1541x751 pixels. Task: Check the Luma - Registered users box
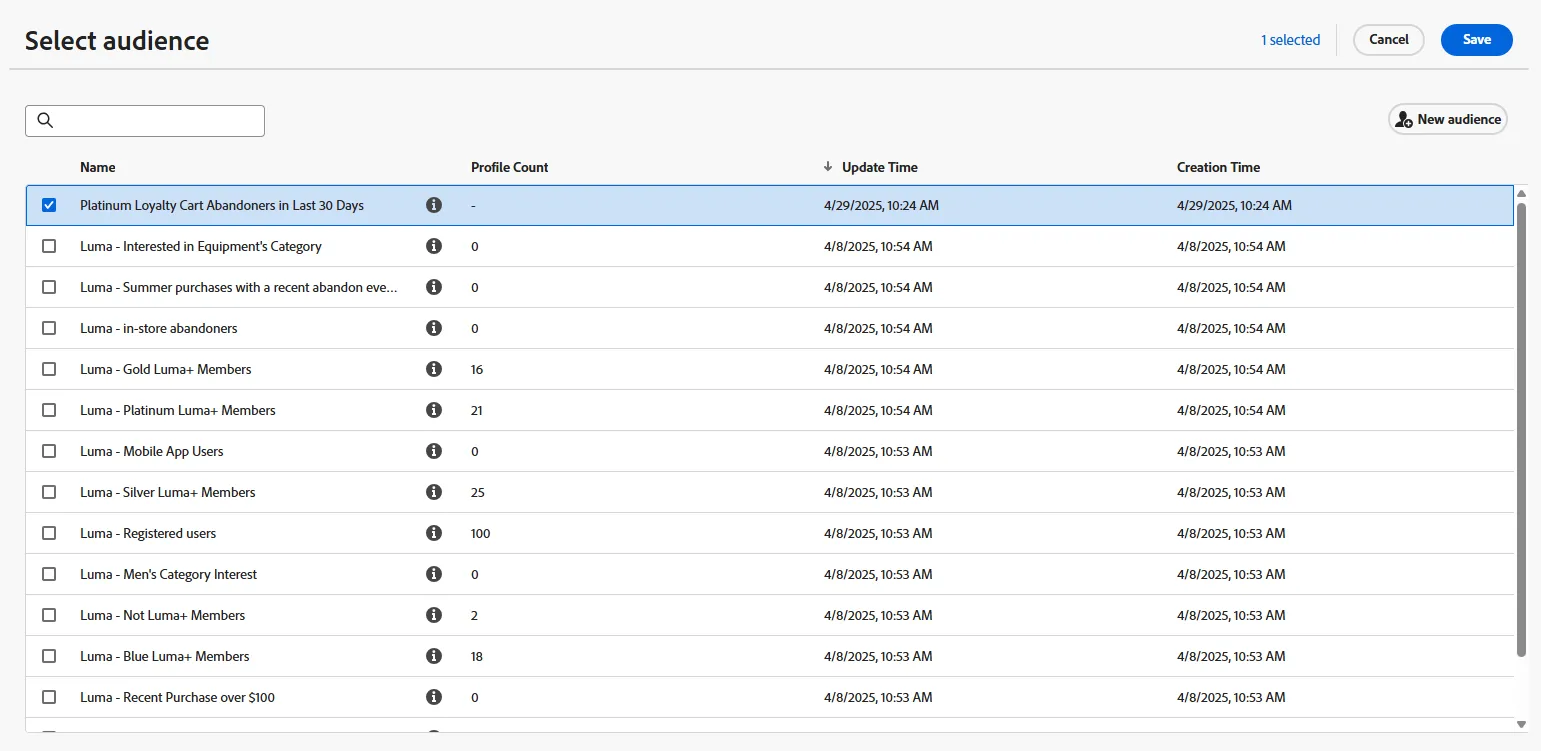(49, 533)
